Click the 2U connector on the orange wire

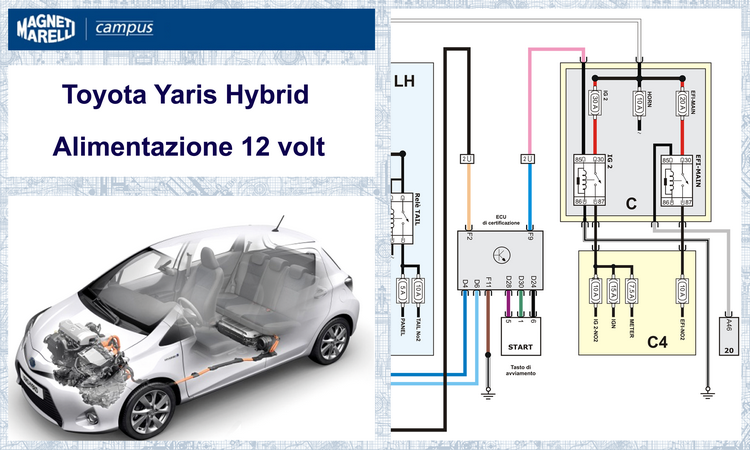[x=467, y=159]
